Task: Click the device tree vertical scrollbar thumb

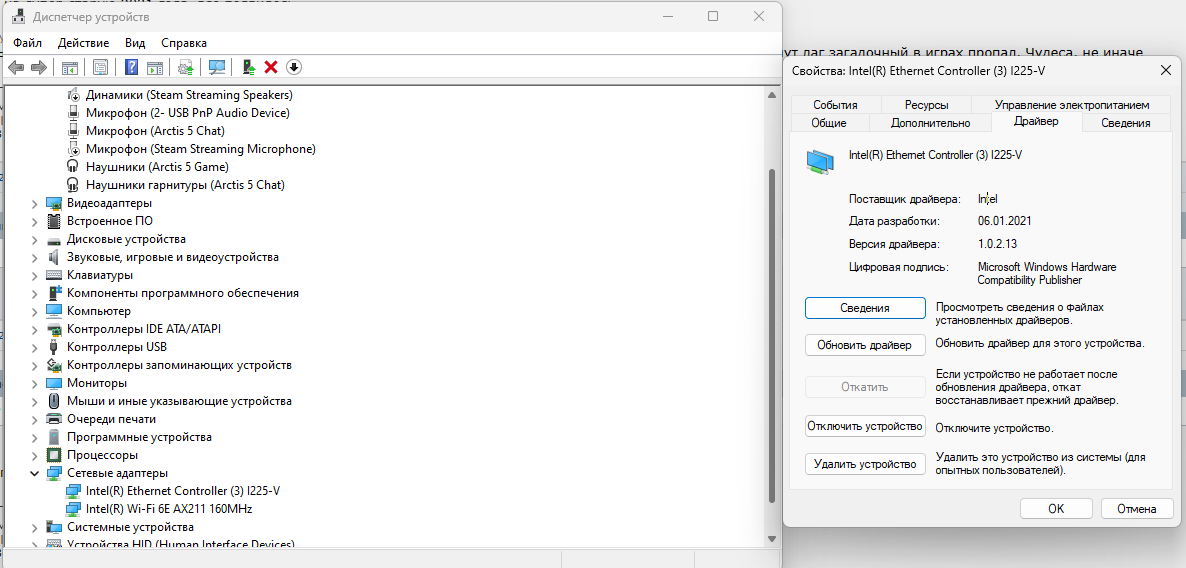Action: pyautogui.click(x=772, y=334)
